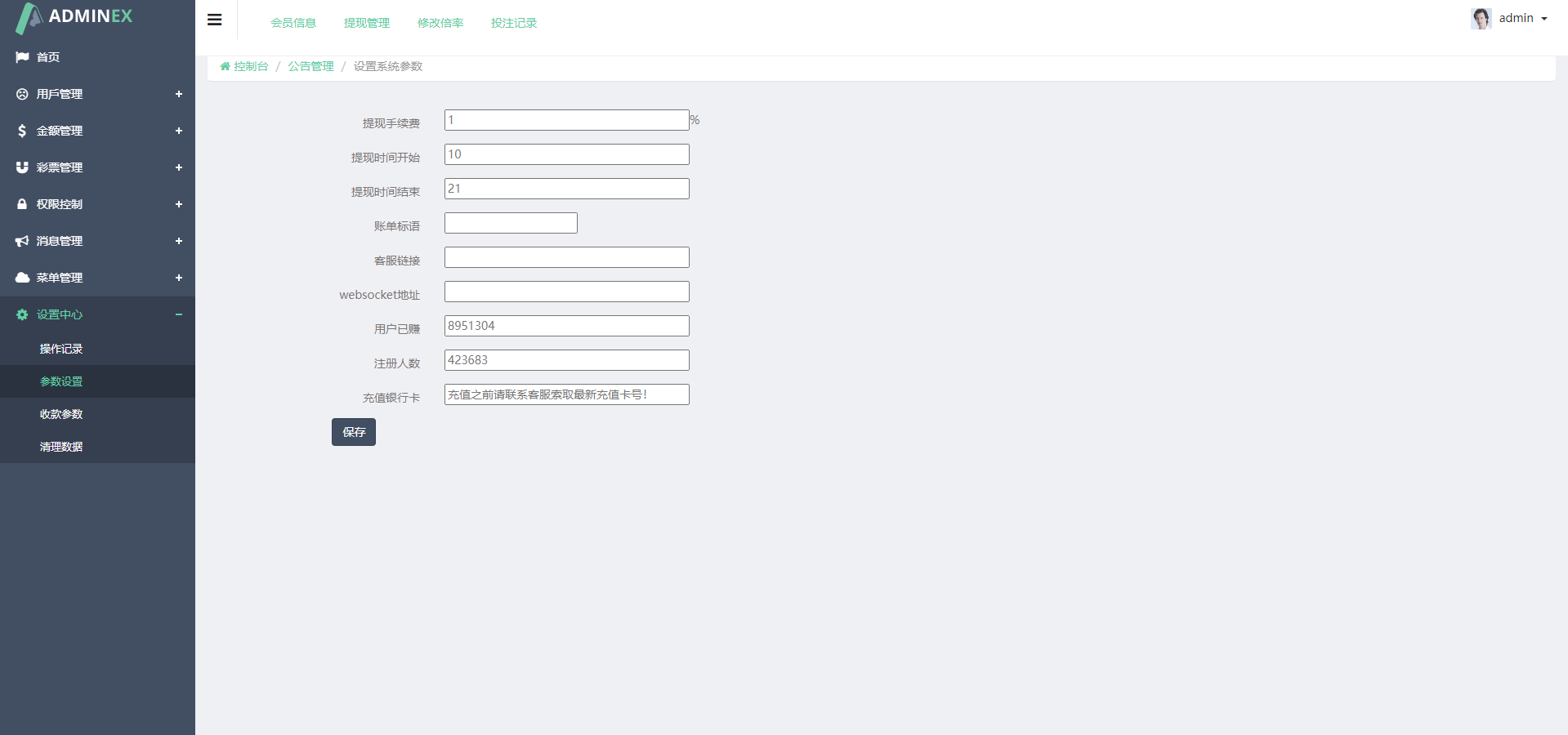Click the 公告管理 breadcrumb link
The height and width of the screenshot is (735, 1568).
click(x=311, y=66)
